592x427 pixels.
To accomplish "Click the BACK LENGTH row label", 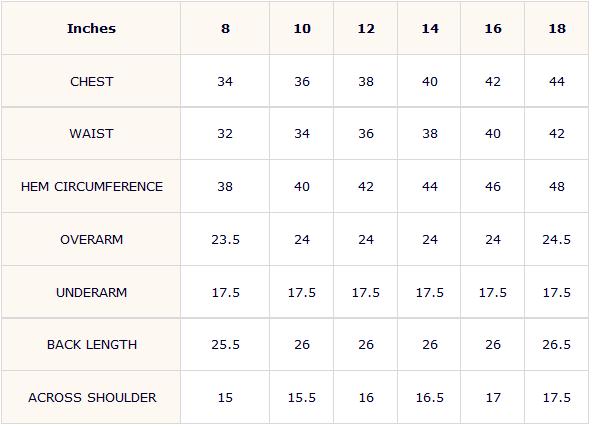I will point(92,345).
